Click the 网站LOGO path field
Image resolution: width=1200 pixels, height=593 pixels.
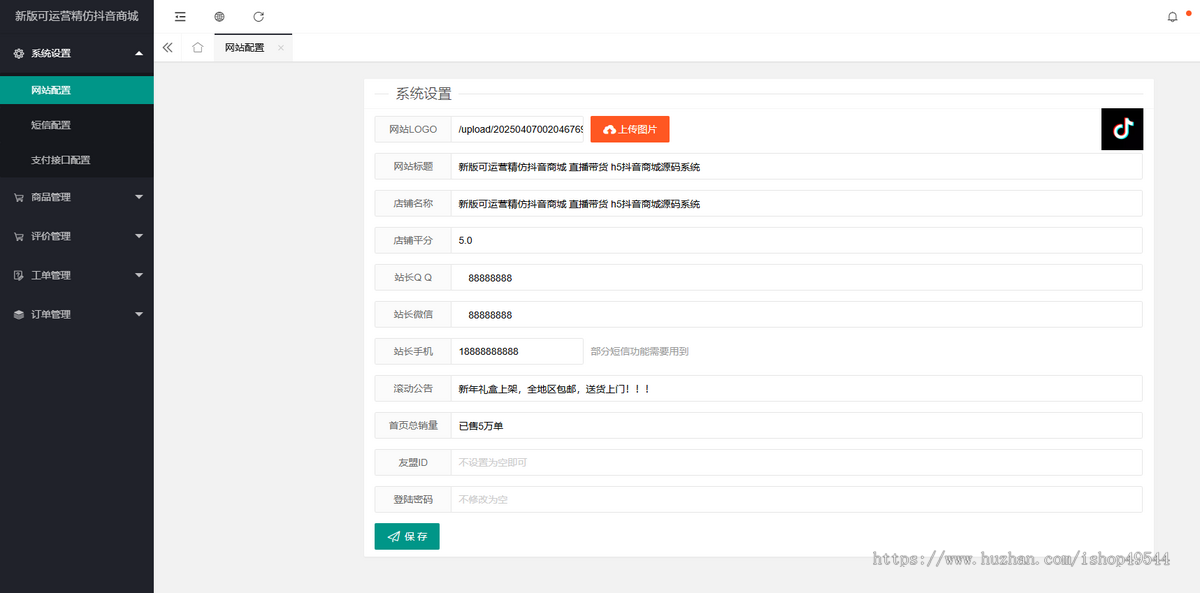coord(517,129)
